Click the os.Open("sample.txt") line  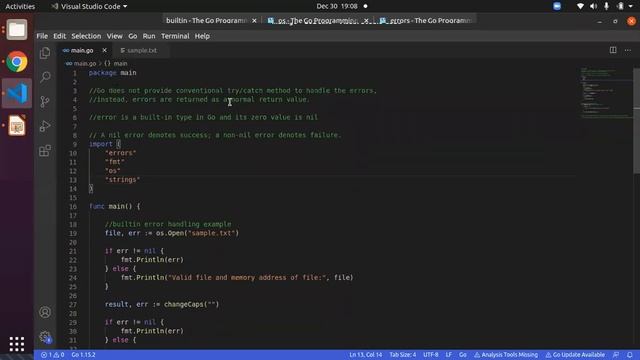pyautogui.click(x=172, y=233)
